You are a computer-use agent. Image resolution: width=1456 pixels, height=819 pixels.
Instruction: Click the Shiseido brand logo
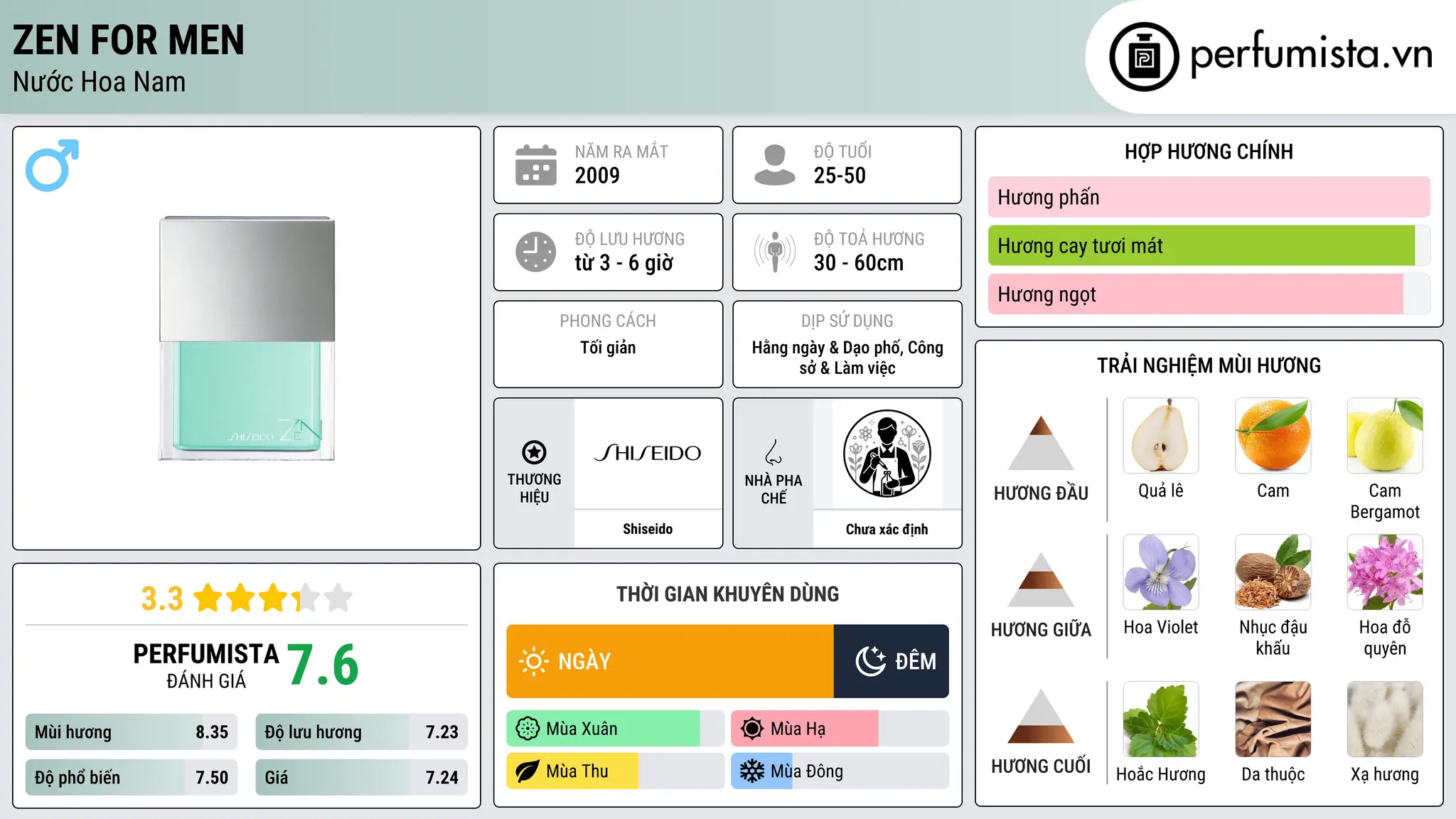coord(648,453)
